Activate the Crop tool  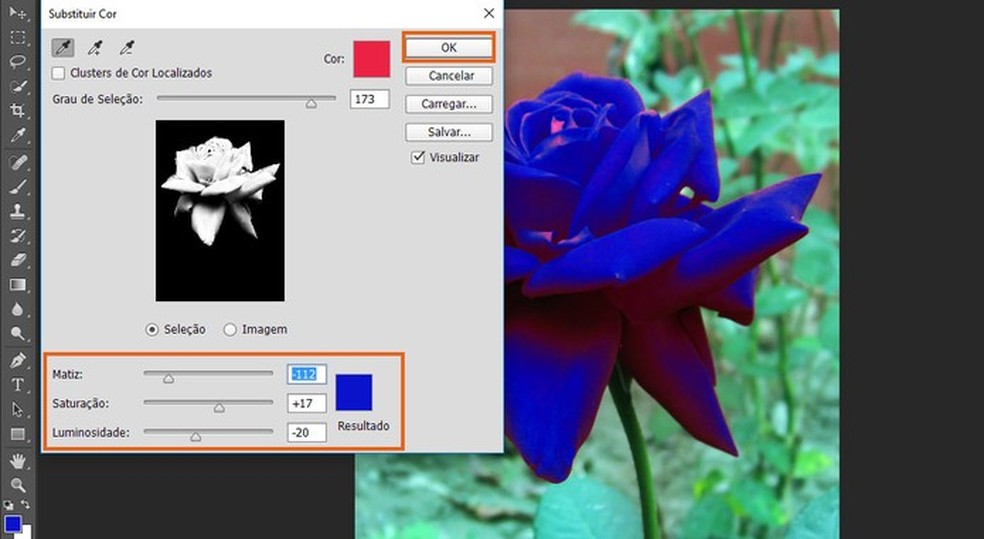pos(18,110)
